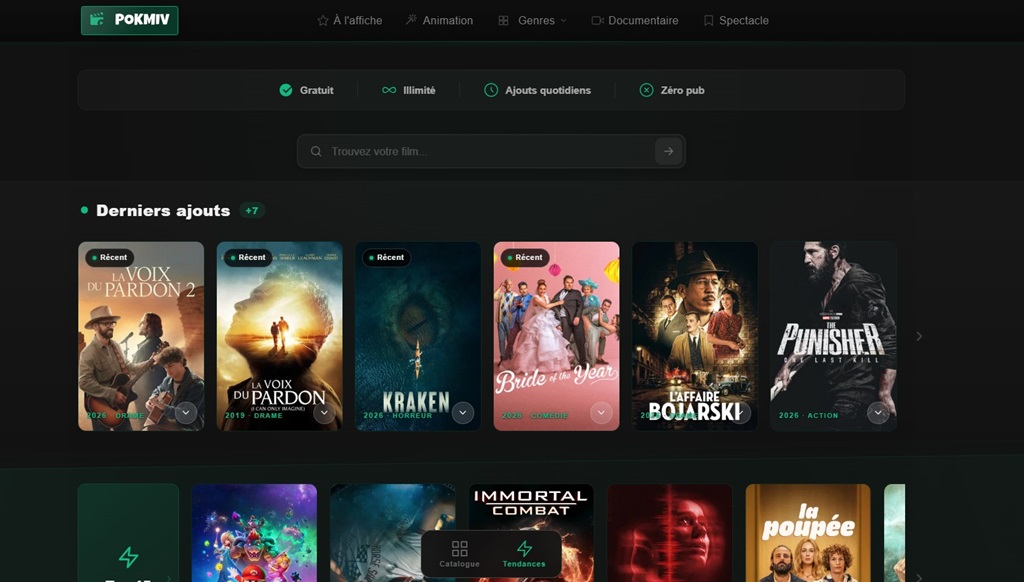
Task: Click the 2019 · Drame label
Action: [x=254, y=415]
